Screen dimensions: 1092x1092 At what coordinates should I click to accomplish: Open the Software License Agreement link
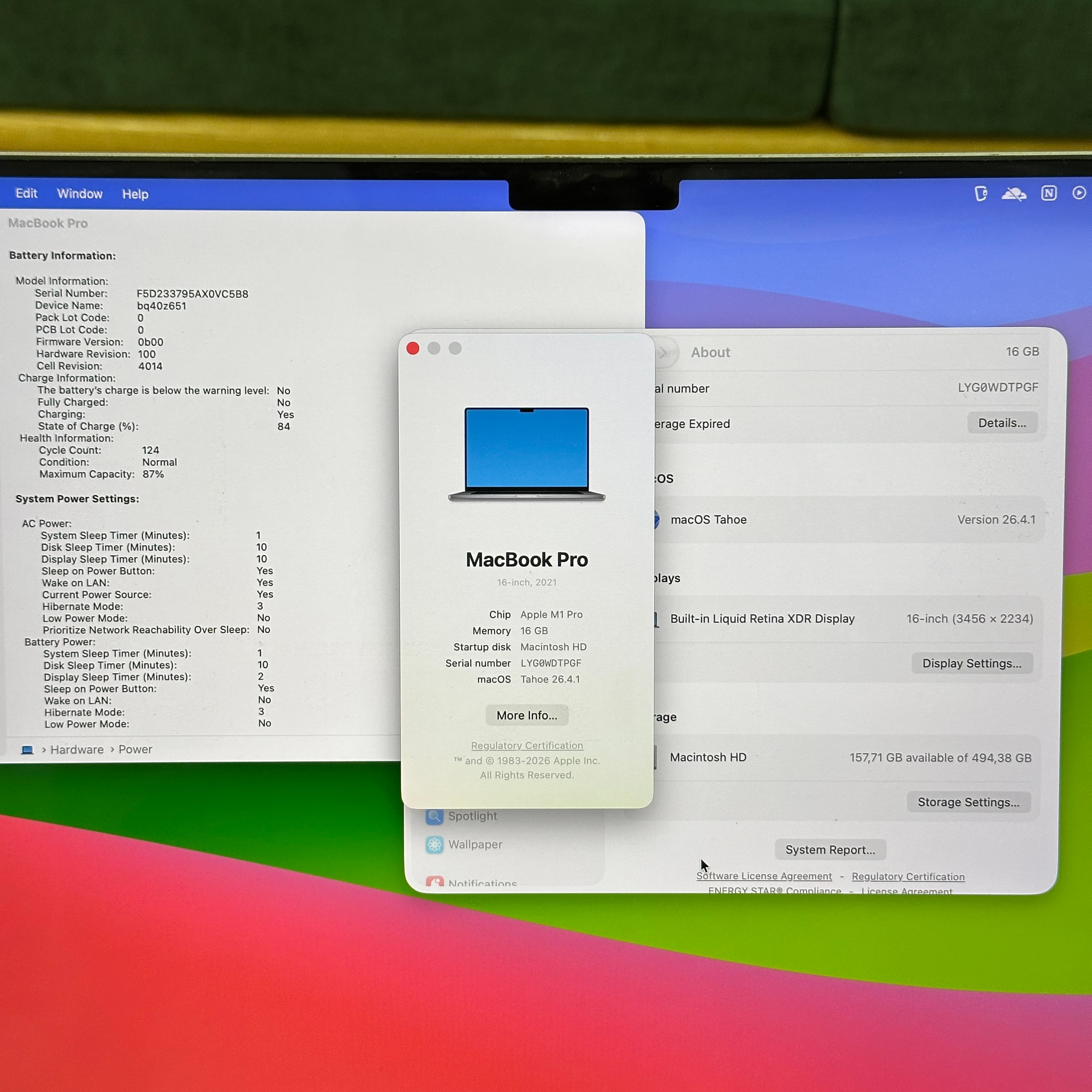(x=764, y=876)
